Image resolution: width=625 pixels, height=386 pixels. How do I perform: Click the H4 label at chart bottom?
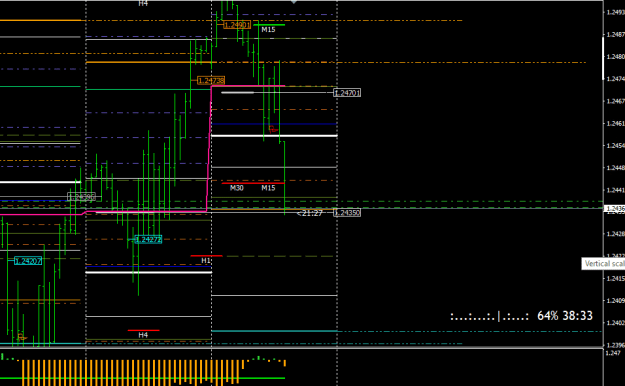(143, 335)
